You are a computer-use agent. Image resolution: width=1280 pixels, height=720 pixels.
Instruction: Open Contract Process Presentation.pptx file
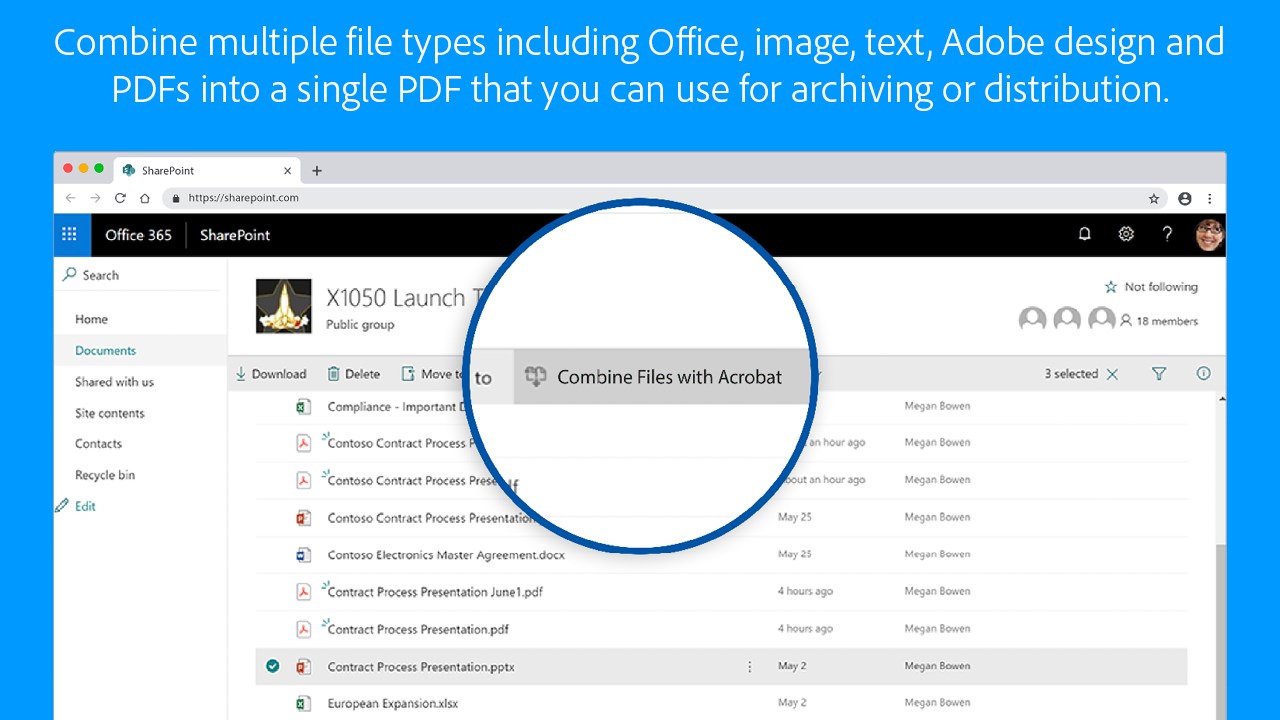point(421,667)
